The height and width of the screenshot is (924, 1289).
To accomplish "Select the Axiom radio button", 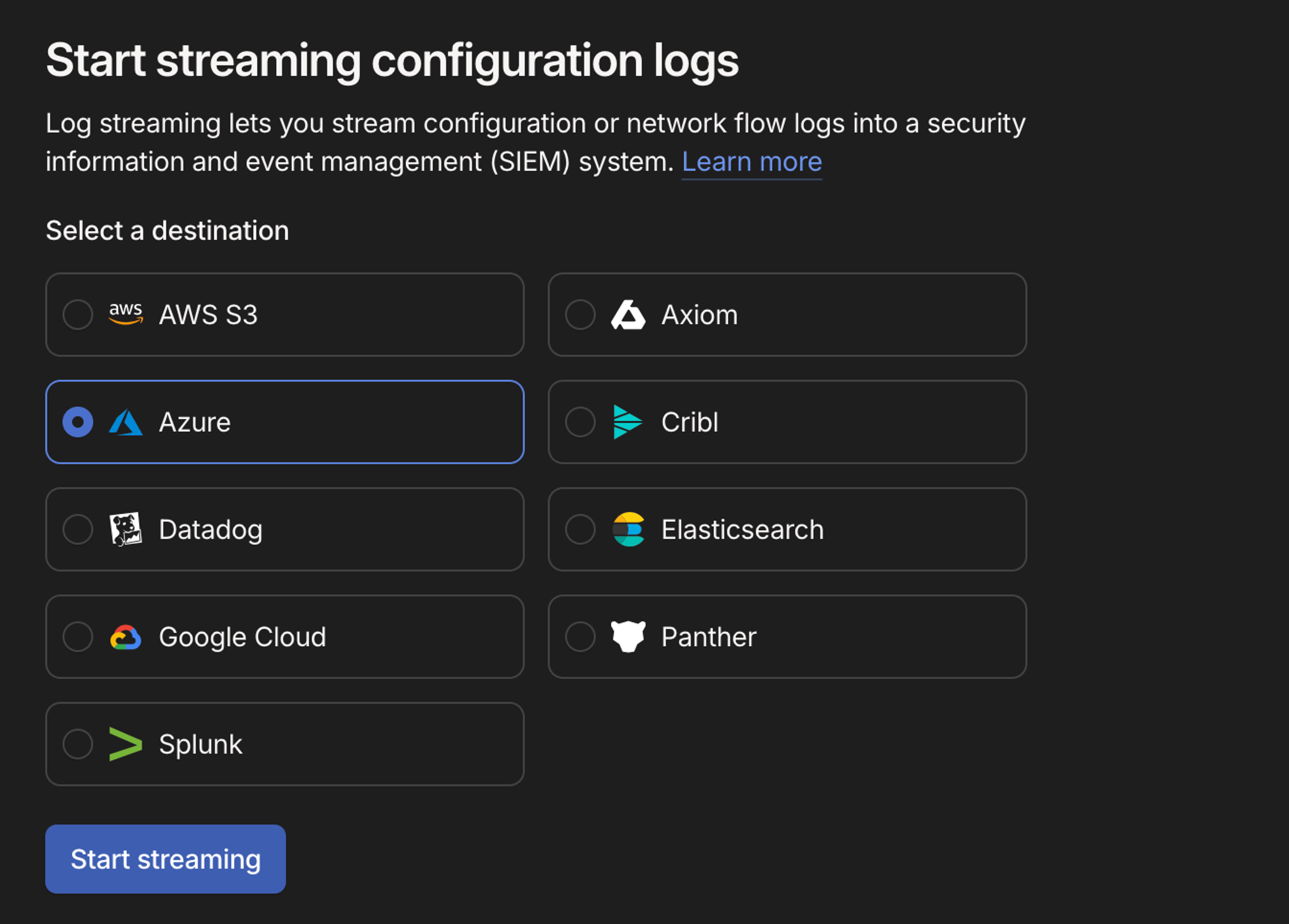I will (580, 315).
